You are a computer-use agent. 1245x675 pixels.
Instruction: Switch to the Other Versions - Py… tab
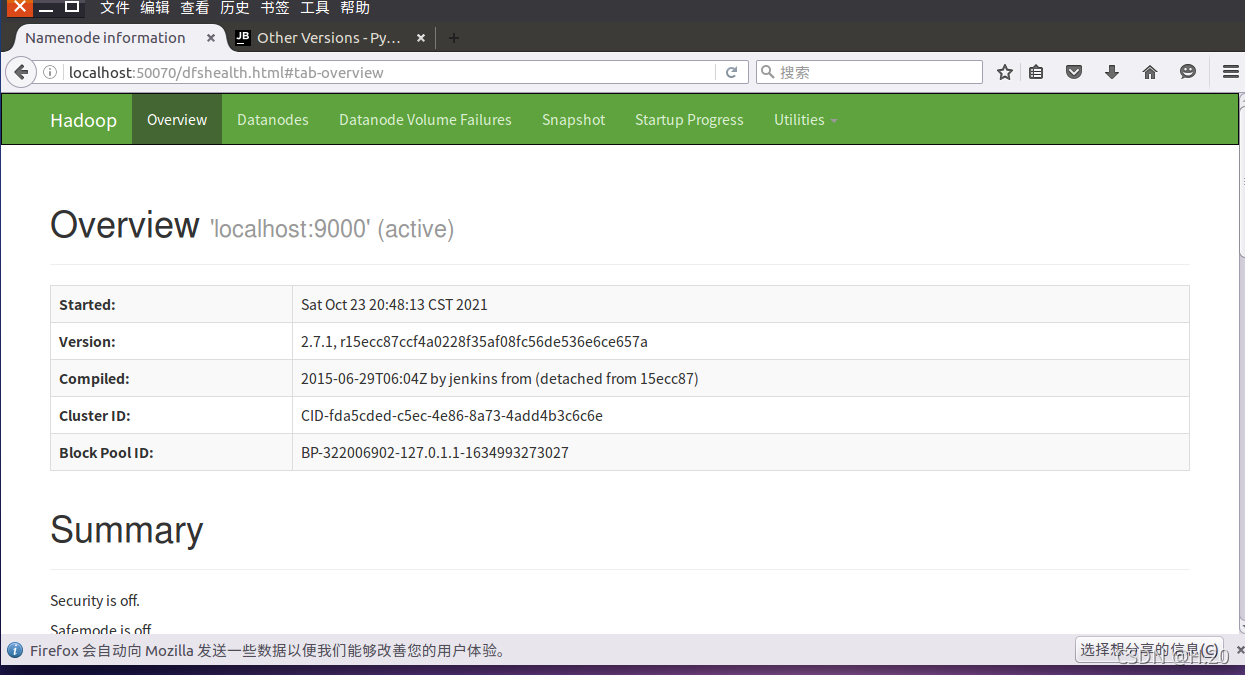point(329,38)
